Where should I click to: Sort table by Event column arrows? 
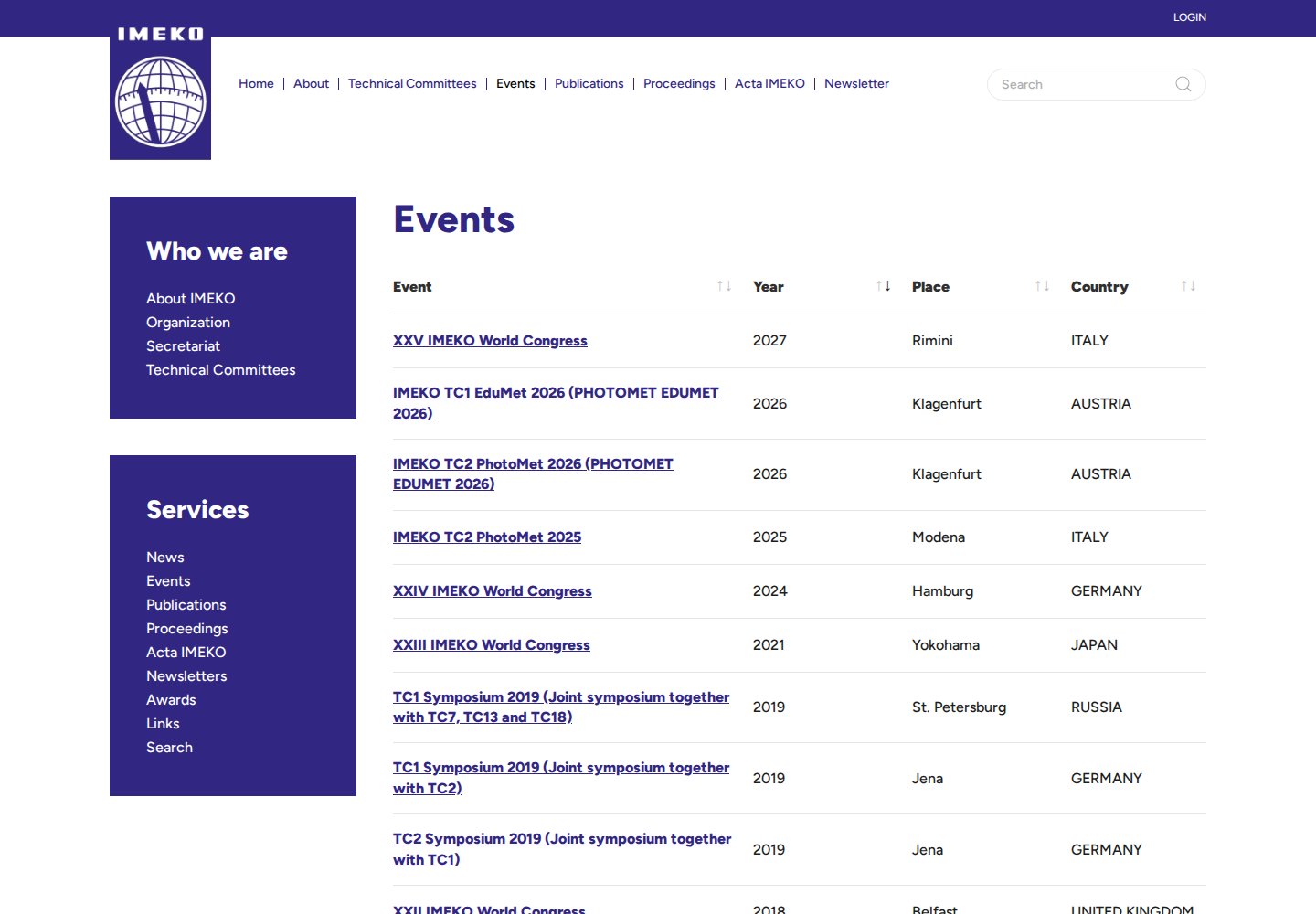coord(724,286)
